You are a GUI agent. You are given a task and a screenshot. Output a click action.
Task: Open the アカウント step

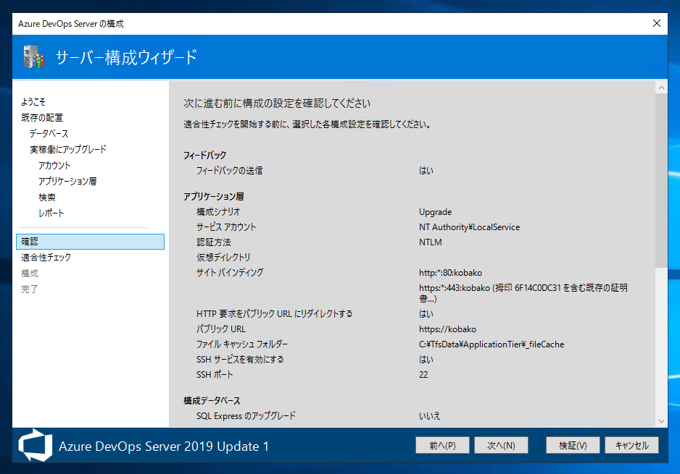(54, 165)
